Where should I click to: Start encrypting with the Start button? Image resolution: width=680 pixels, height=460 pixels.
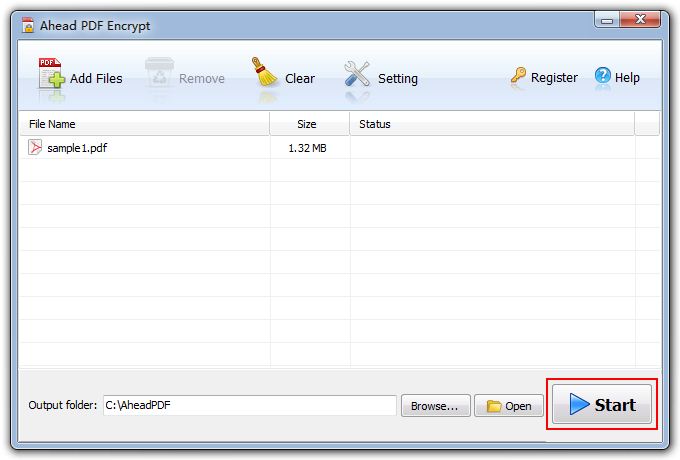click(602, 404)
